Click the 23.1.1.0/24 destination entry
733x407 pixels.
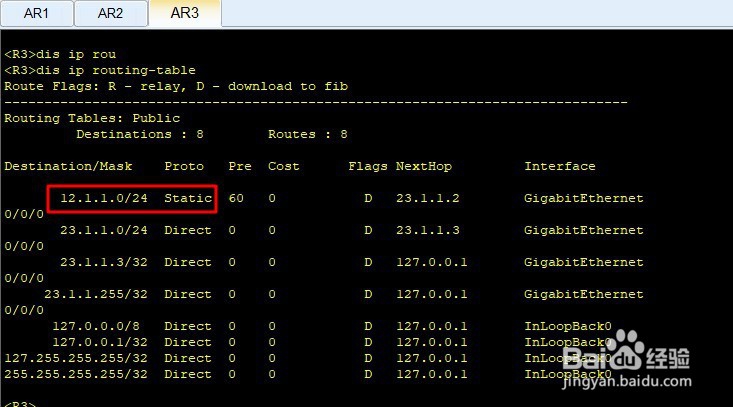[104, 230]
